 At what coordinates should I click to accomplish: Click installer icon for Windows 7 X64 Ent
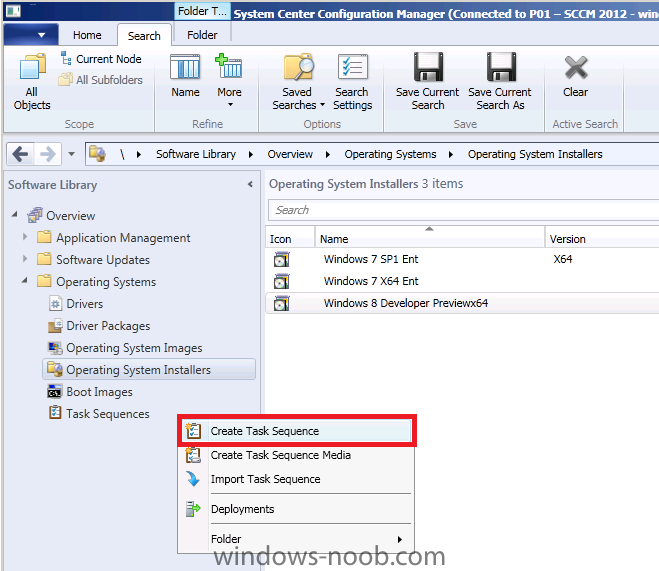(x=281, y=281)
